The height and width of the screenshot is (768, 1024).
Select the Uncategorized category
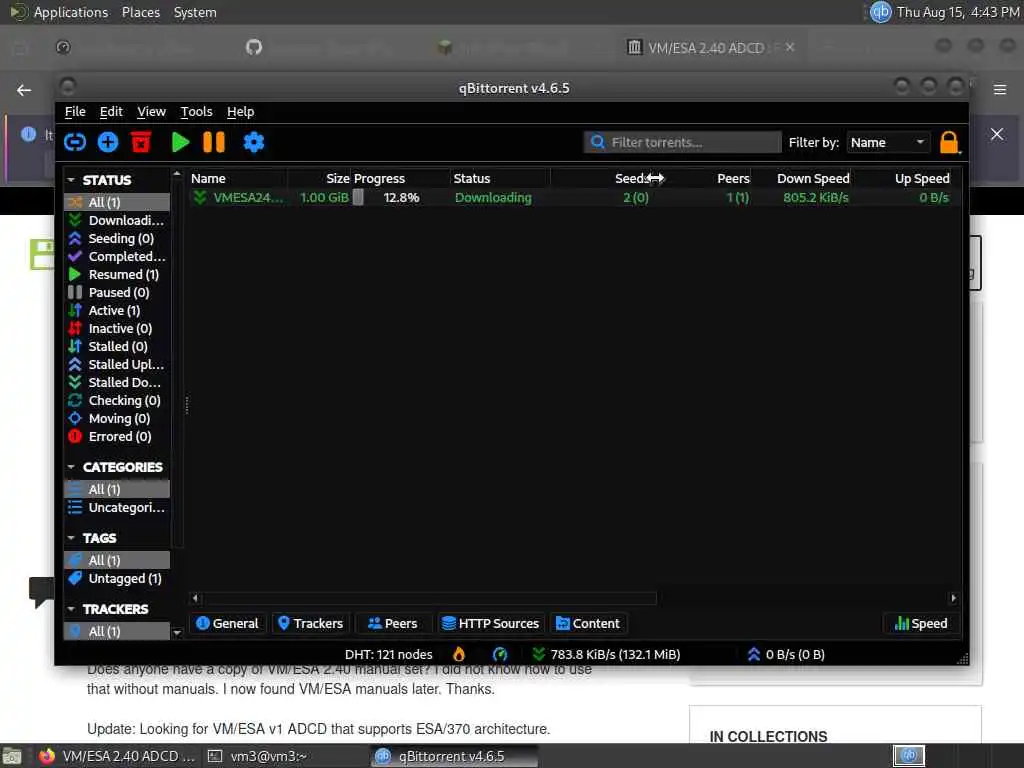click(117, 507)
